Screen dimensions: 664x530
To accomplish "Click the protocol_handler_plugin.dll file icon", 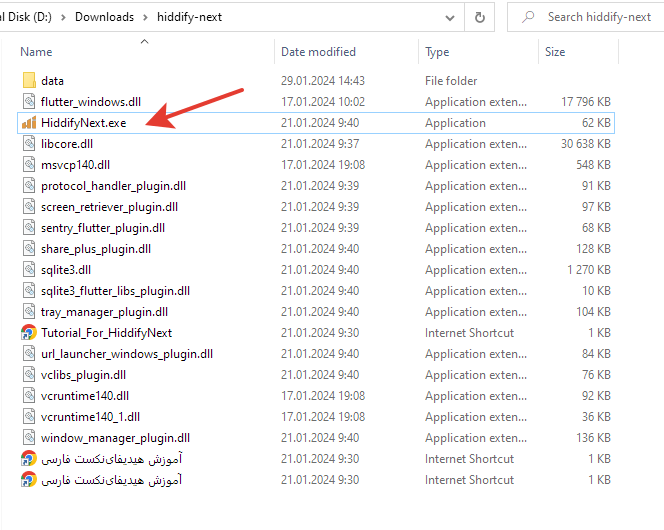I will 29,186.
